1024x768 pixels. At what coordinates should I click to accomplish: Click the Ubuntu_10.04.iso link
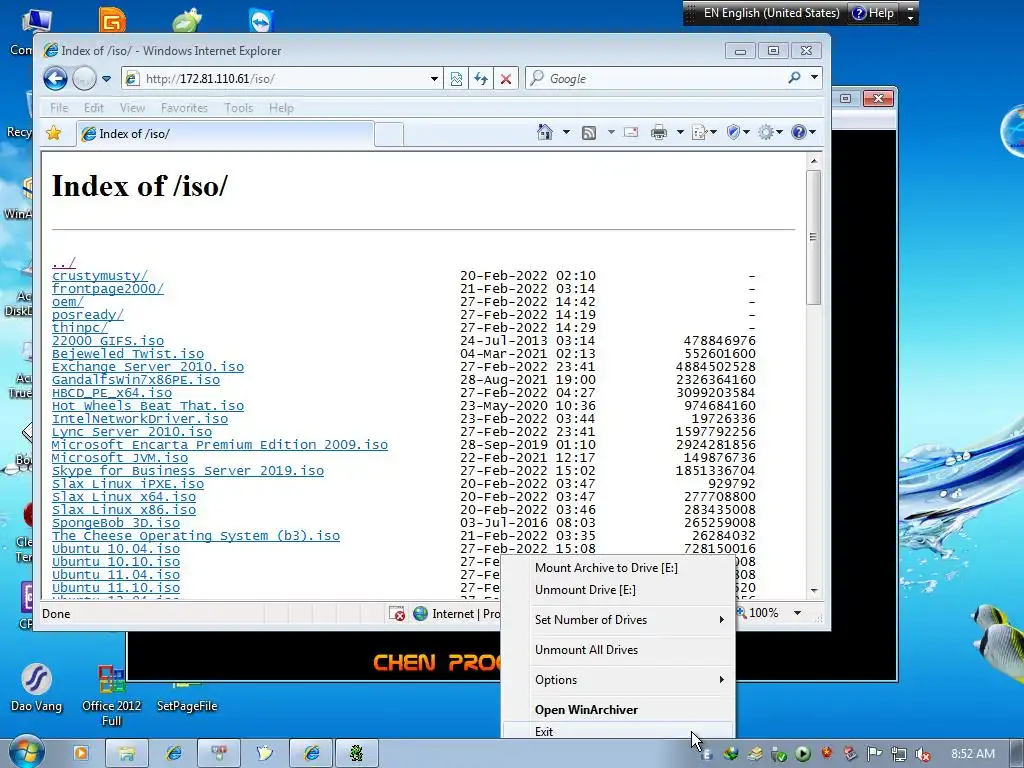[116, 549]
